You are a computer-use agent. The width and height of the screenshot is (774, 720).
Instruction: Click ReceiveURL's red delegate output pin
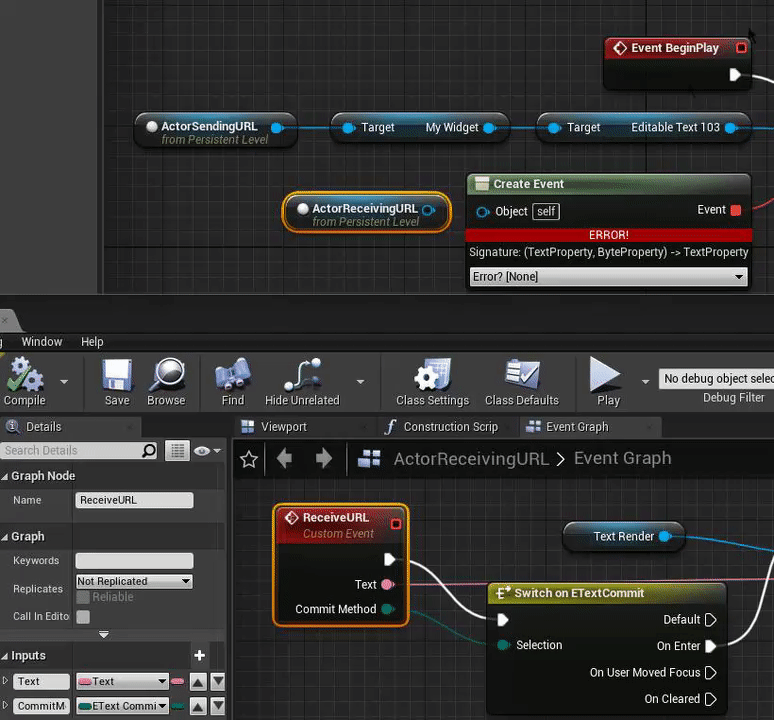tap(396, 524)
